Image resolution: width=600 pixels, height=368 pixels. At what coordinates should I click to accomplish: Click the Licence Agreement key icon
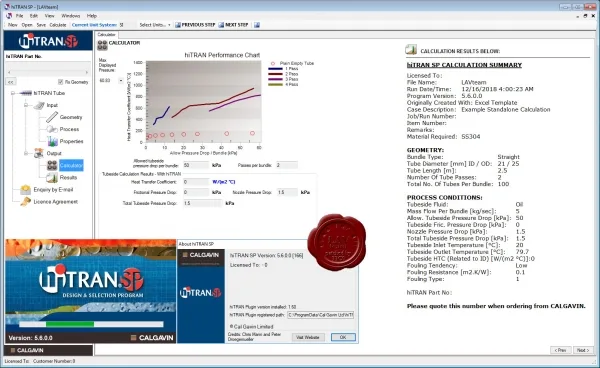(26, 201)
